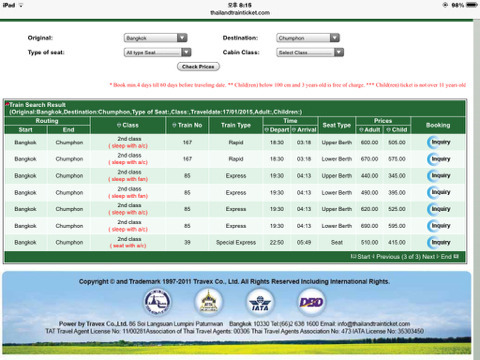The width and height of the screenshot is (480, 360).
Task: Inquiry for train 85 Upper Berth 440.00
Action: click(438, 176)
